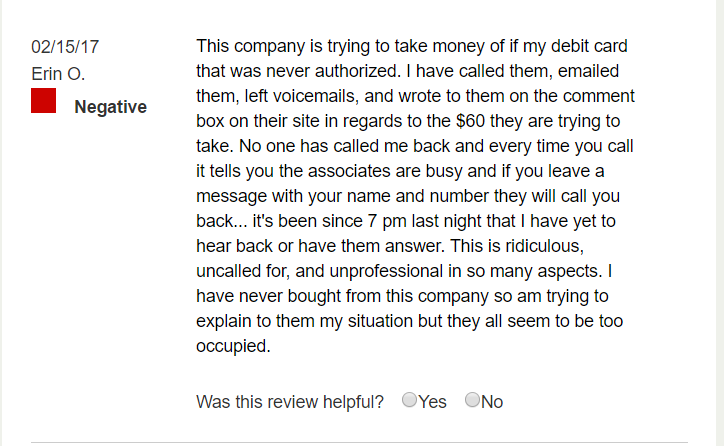Click the word "ridiculous" in the review
Screen dimensions: 724x446
click(544, 246)
